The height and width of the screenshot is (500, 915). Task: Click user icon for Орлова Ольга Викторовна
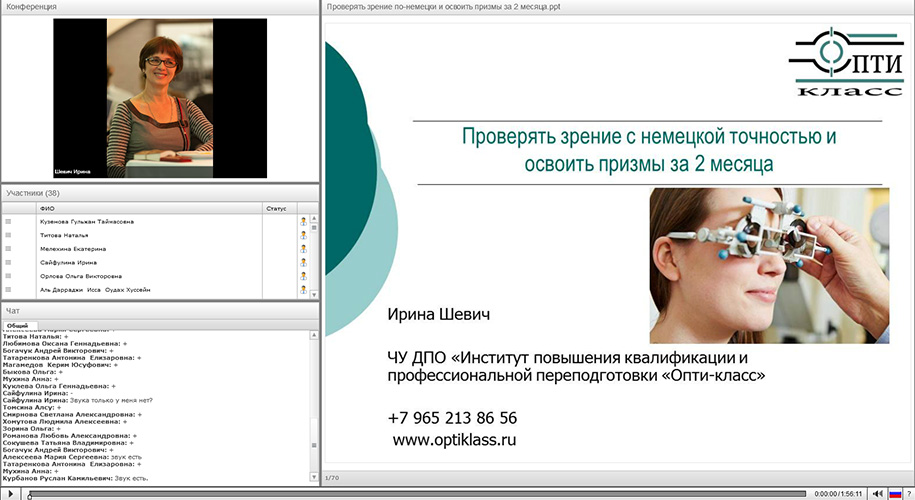point(303,276)
